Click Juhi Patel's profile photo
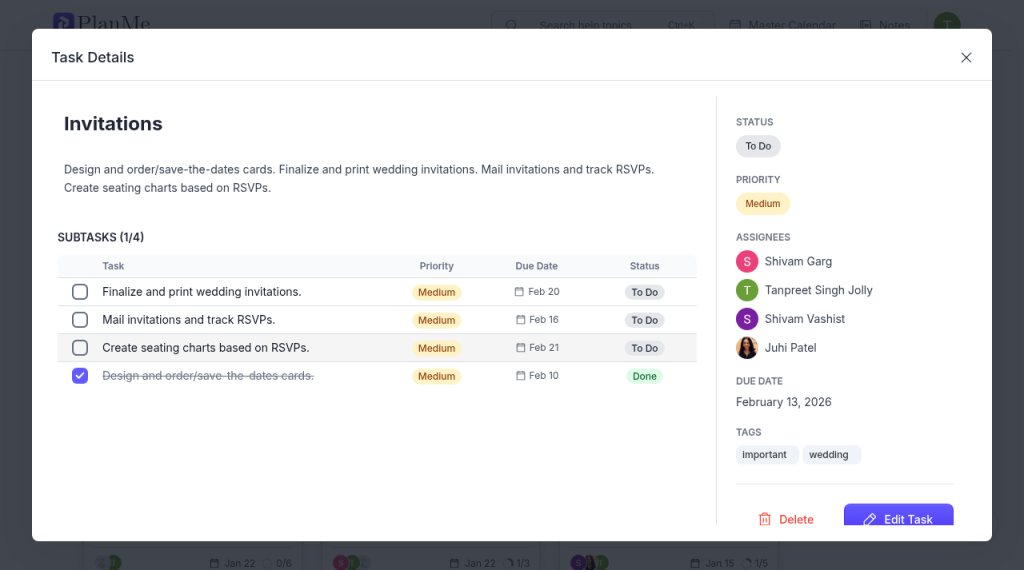 747,348
